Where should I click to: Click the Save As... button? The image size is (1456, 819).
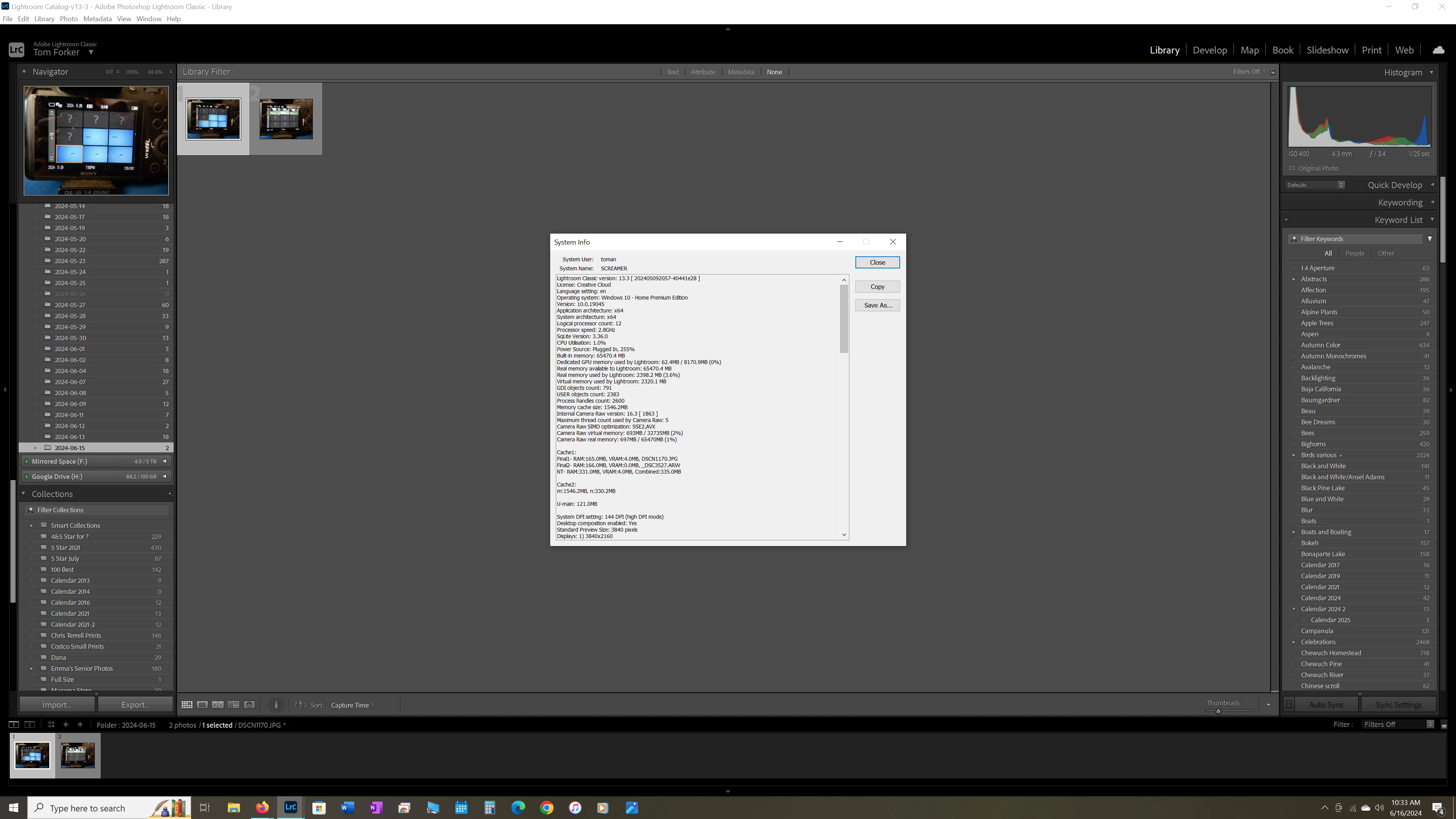[x=877, y=305]
